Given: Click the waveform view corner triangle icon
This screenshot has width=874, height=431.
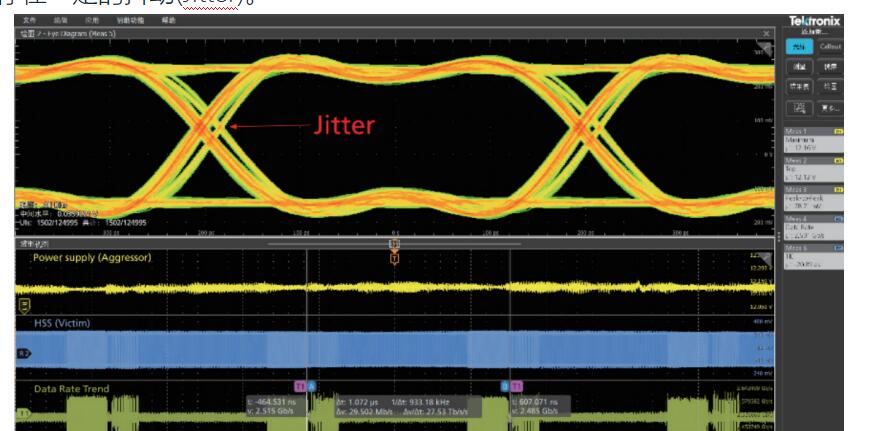Looking at the screenshot, I should pyautogui.click(x=765, y=260).
